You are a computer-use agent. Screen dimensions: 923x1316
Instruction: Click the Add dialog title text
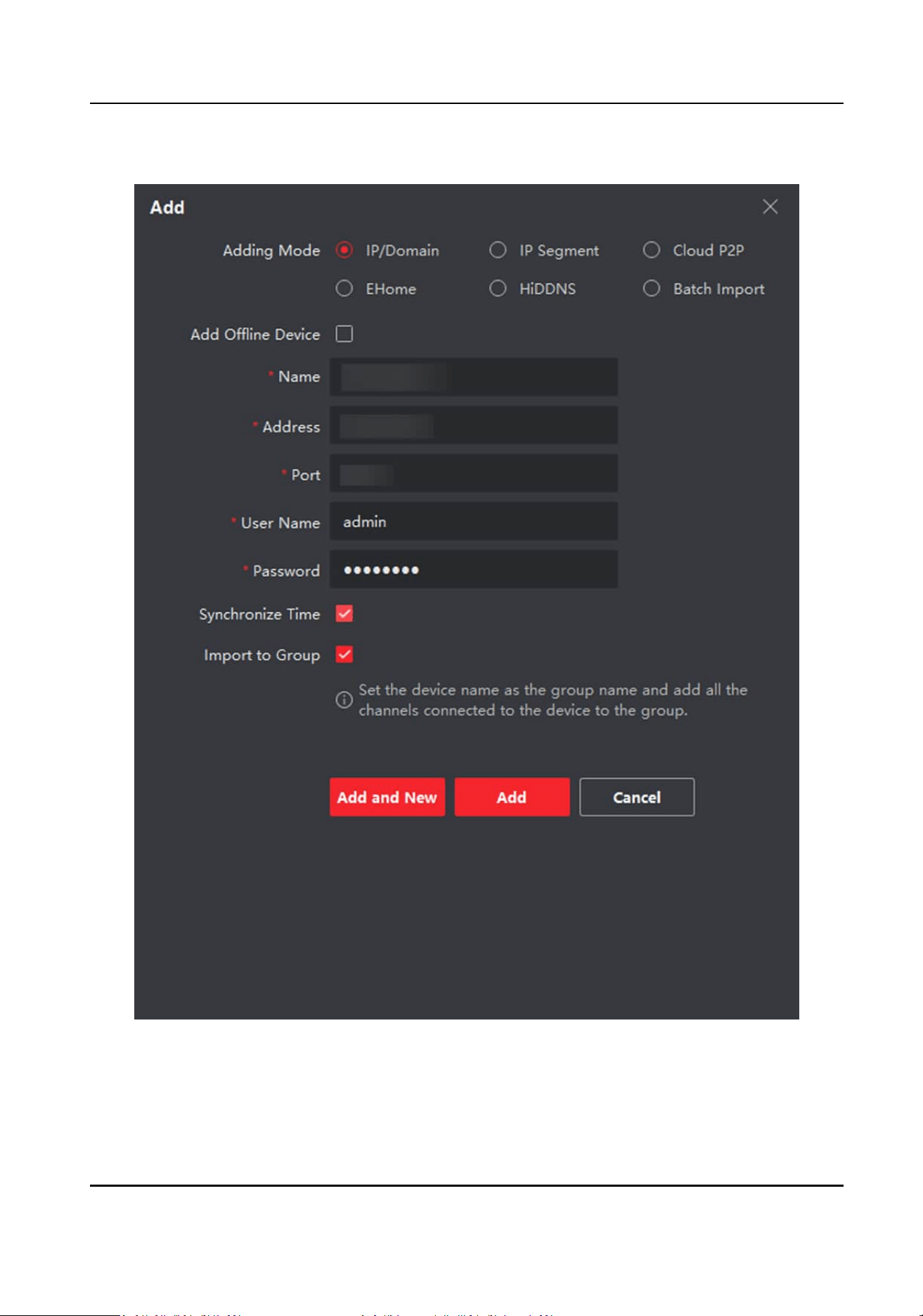pyautogui.click(x=167, y=207)
